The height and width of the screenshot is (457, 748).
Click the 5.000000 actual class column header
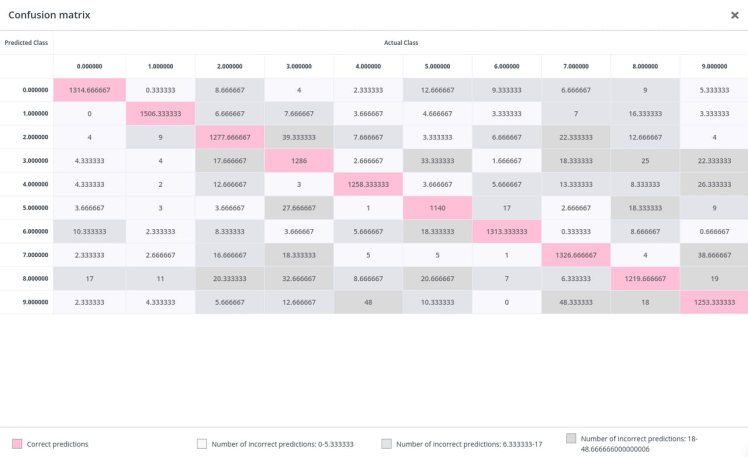point(438,66)
